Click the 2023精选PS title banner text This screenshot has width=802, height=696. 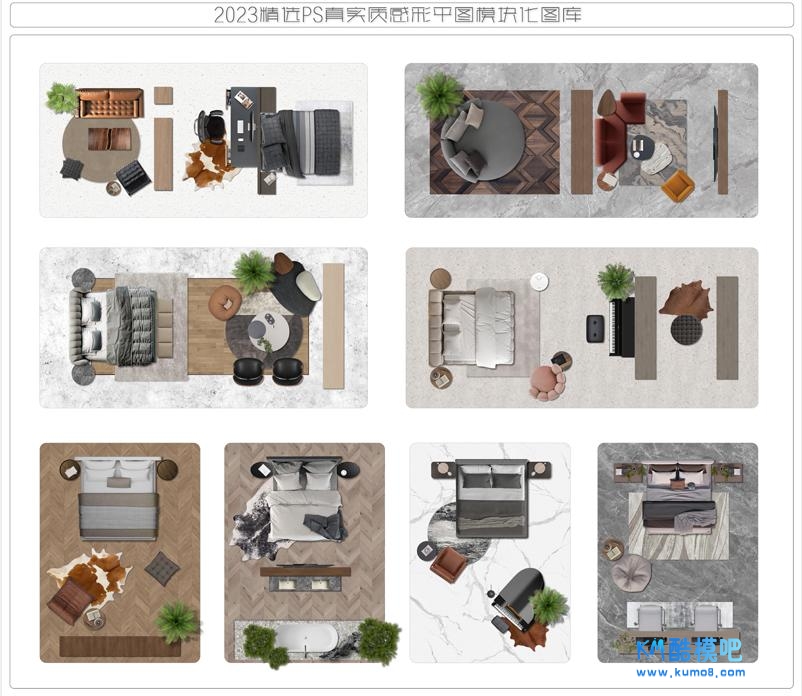(x=398, y=15)
